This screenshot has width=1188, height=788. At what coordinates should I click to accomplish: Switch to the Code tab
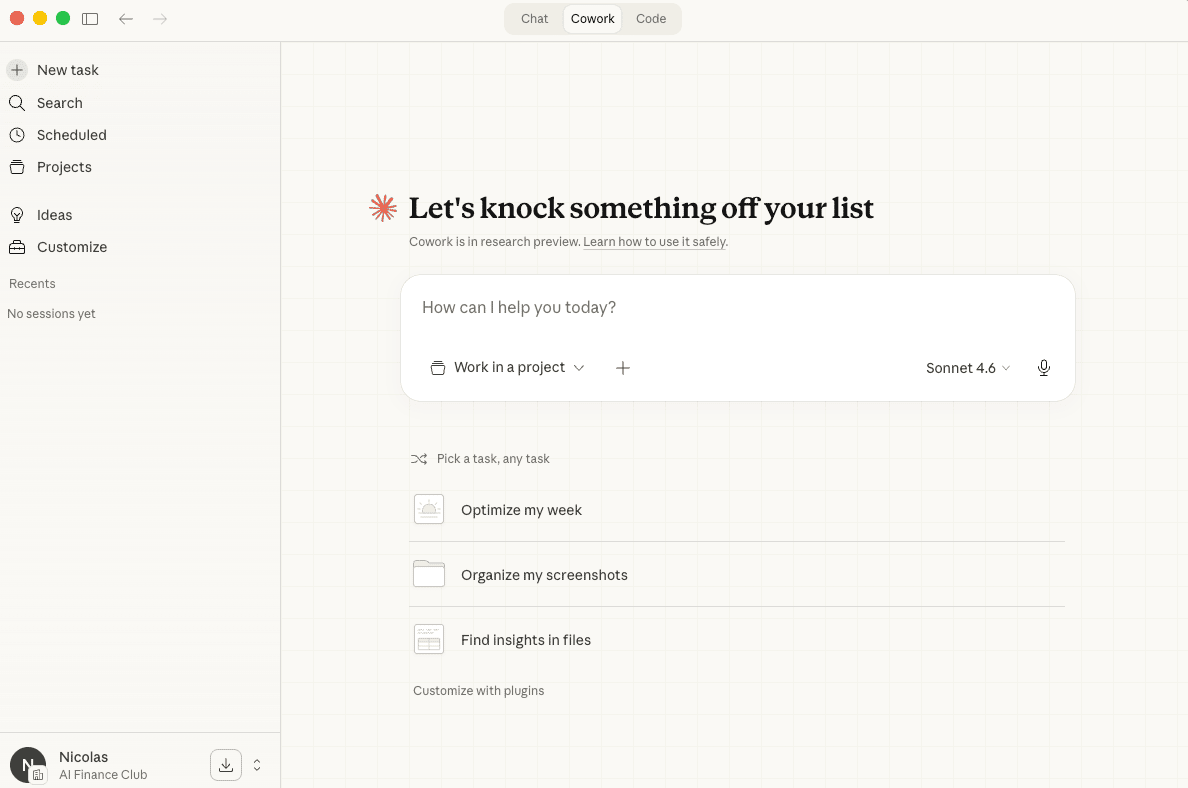coord(651,19)
